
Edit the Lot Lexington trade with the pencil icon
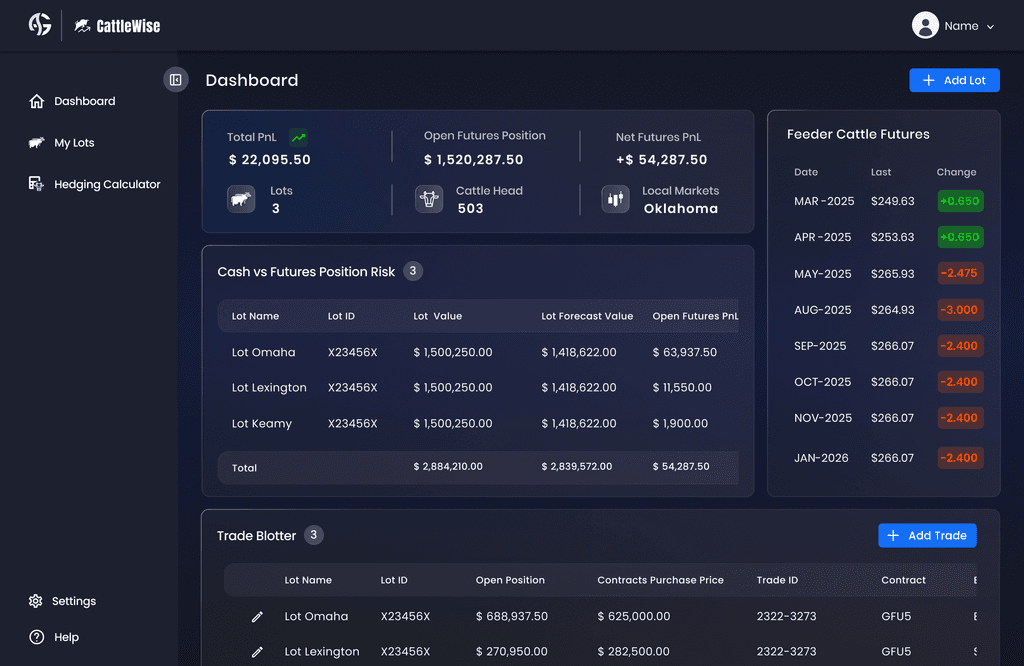[257, 652]
